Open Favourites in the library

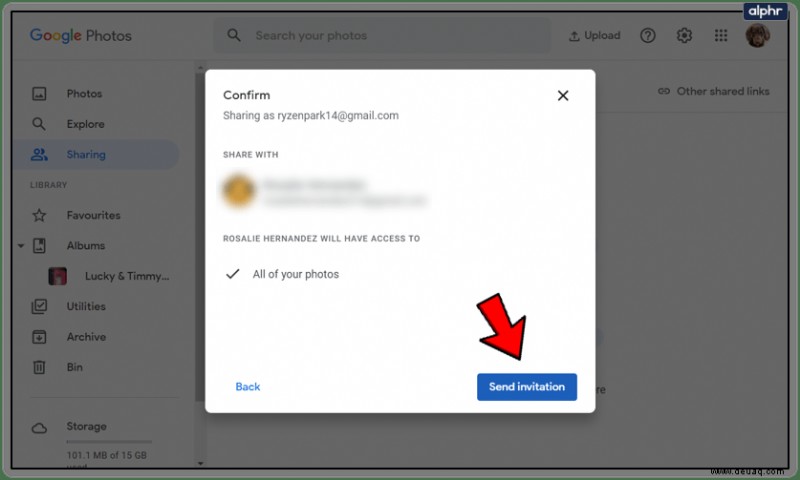96,215
